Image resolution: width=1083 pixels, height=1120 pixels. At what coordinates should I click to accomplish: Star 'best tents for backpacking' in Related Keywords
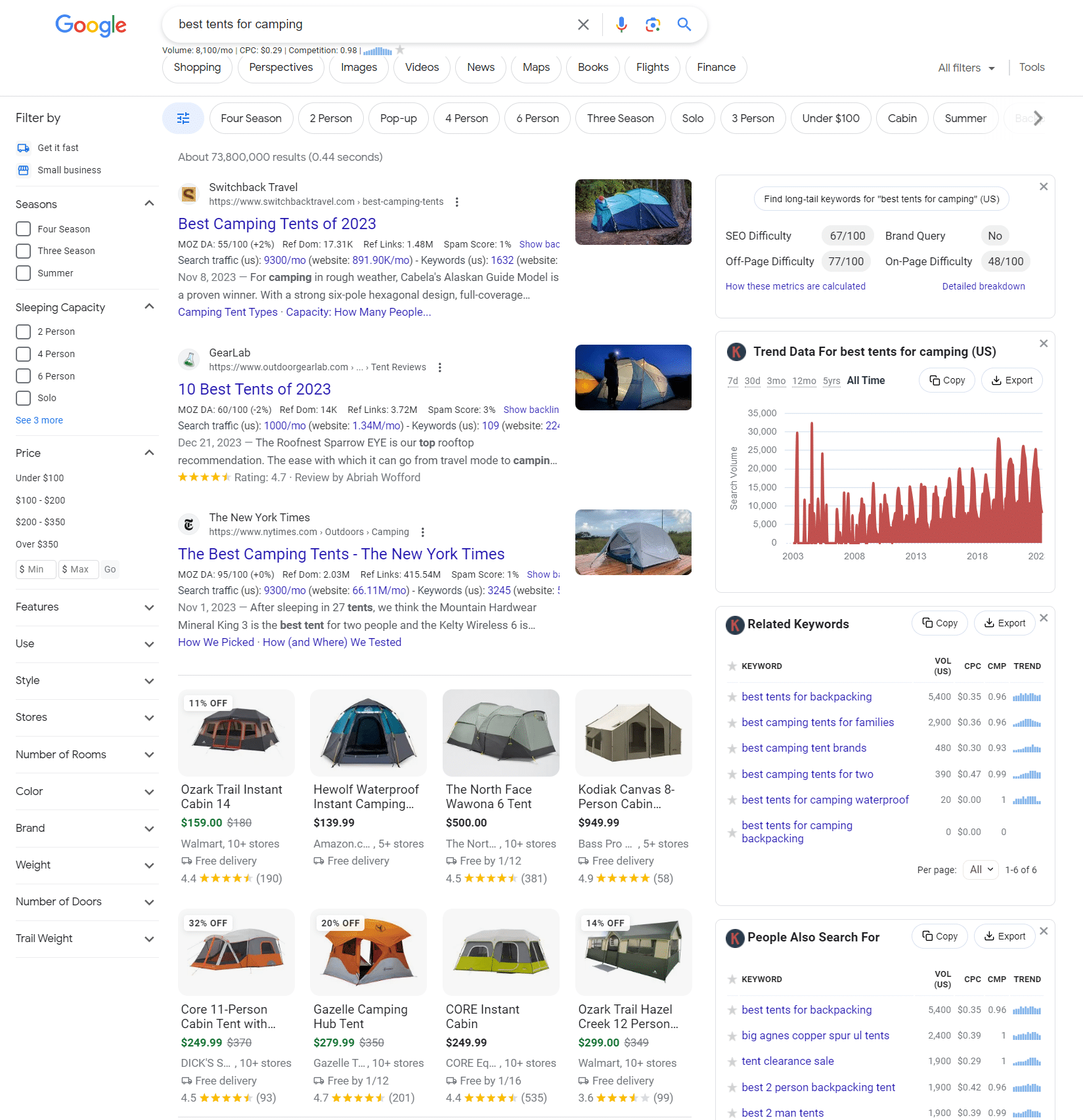(x=732, y=697)
